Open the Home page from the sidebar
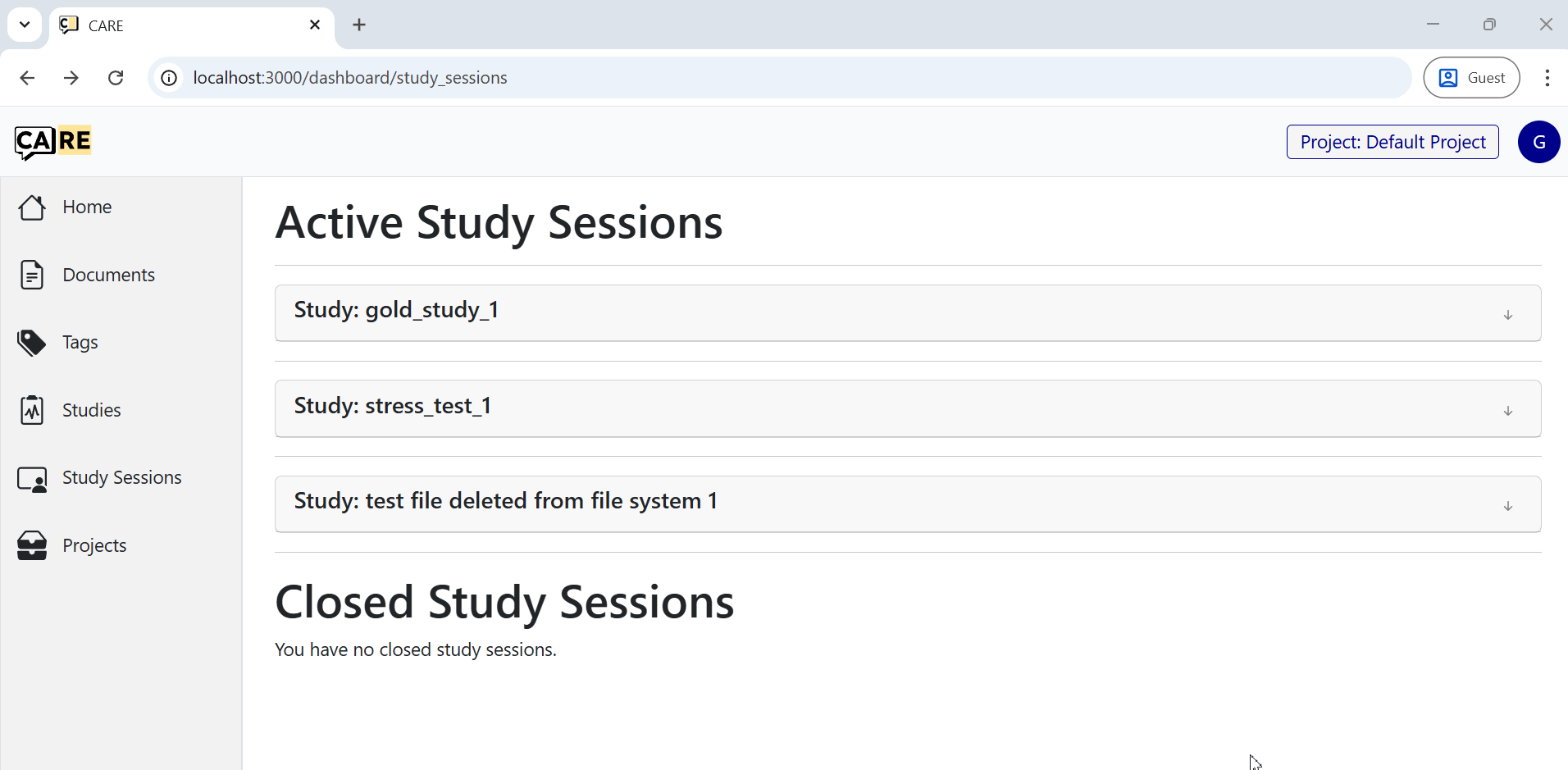This screenshot has height=770, width=1568. (86, 207)
